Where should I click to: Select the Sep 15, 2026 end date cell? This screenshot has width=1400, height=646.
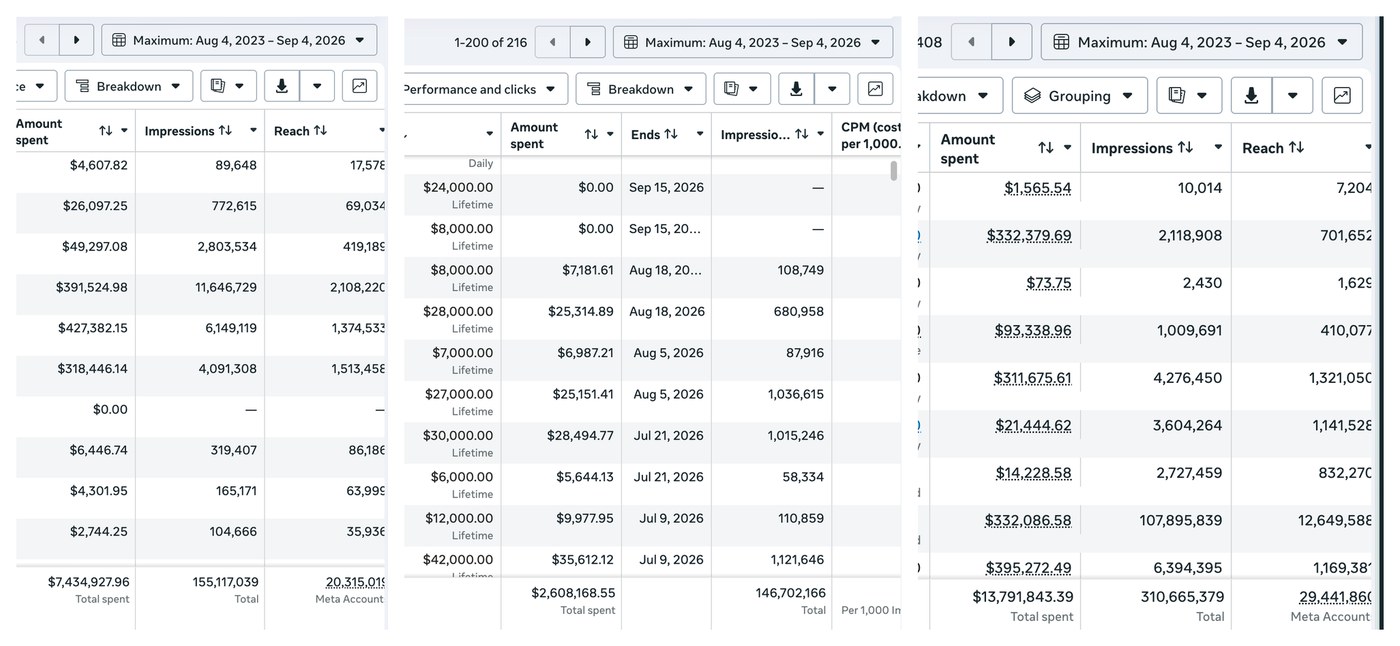point(667,188)
